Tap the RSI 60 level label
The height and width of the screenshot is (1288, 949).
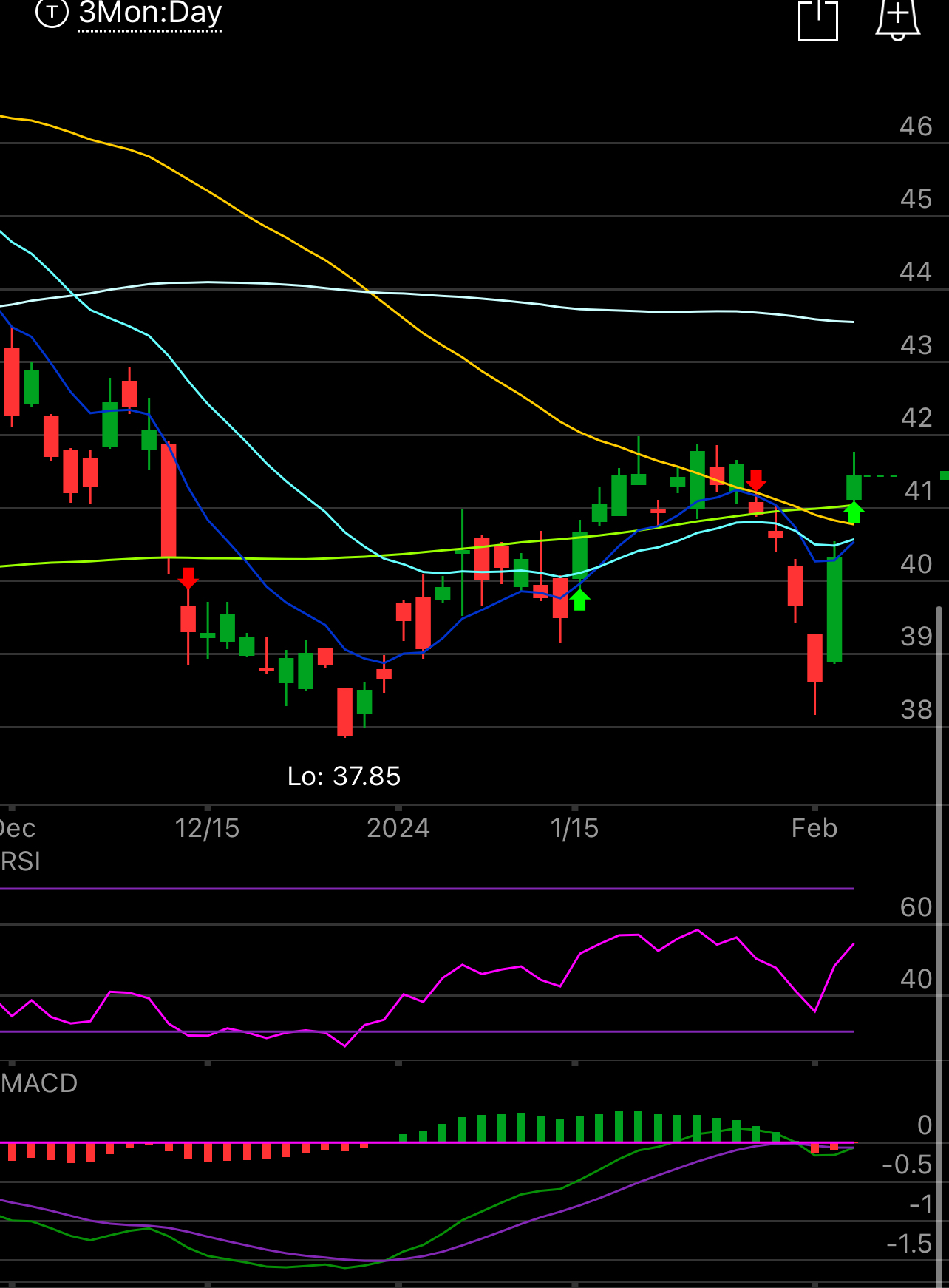916,907
